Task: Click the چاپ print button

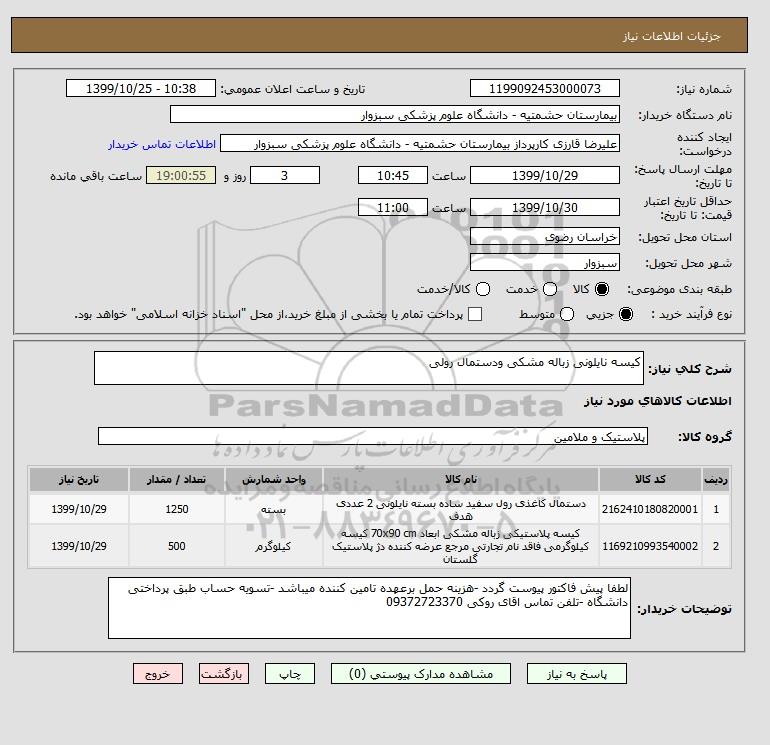Action: pos(290,674)
